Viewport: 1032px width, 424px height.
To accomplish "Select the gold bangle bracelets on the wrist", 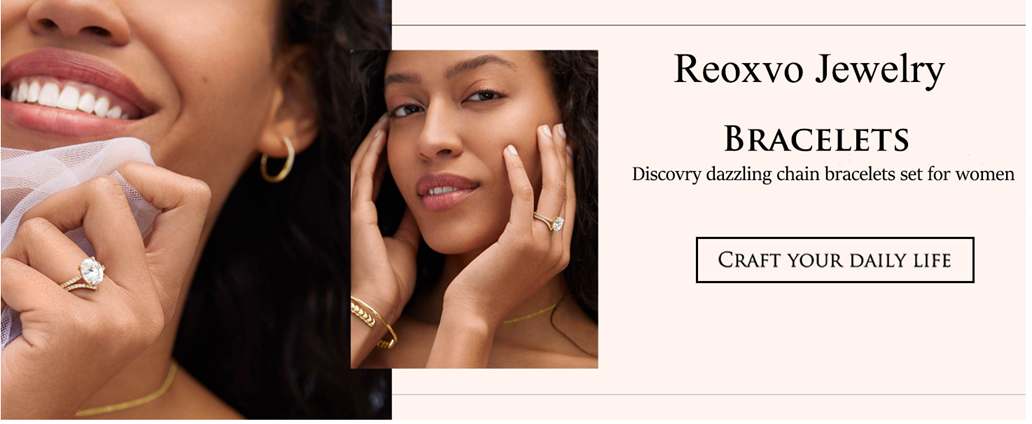I will click(x=373, y=321).
